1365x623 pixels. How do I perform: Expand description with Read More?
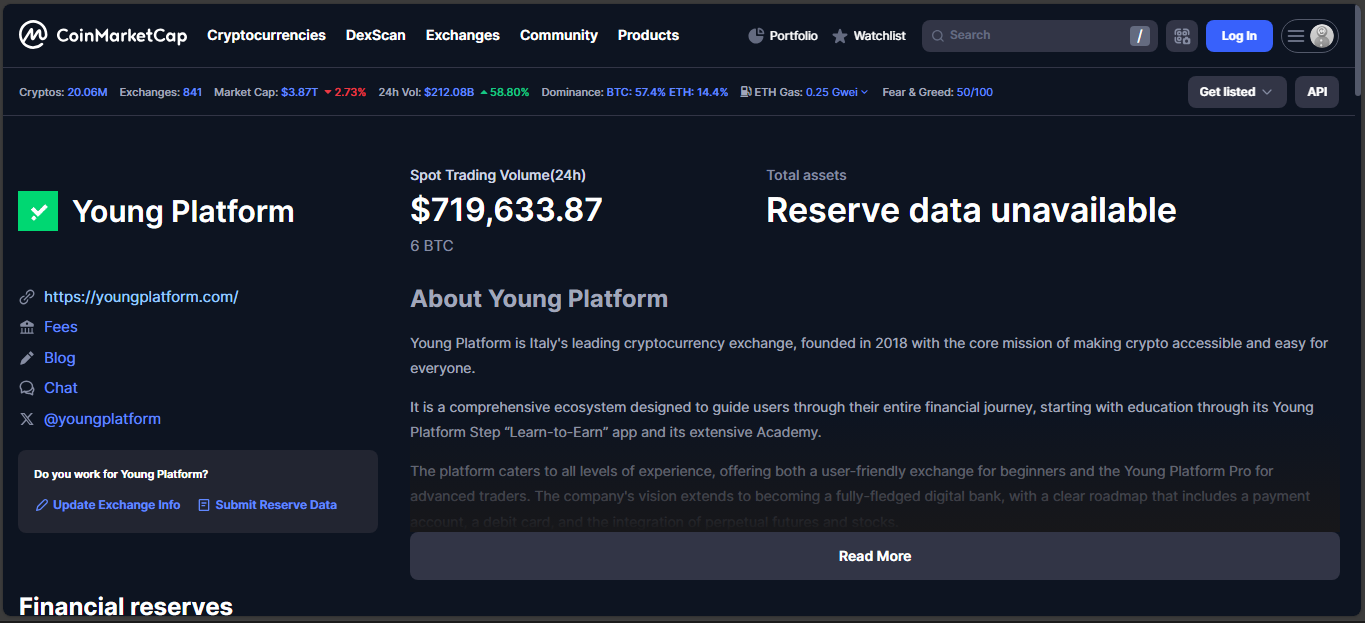point(874,556)
